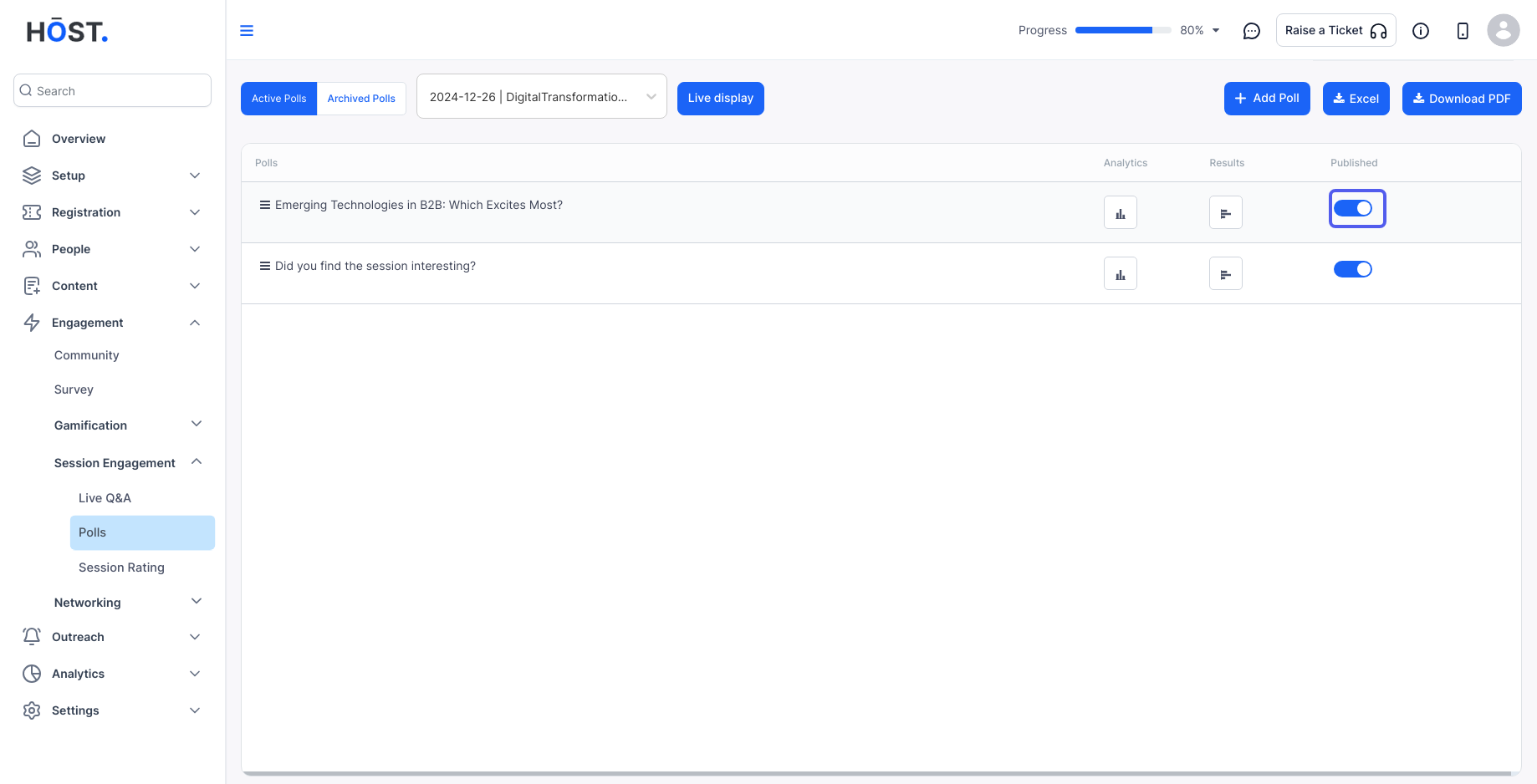Screen dimensions: 1537x784
Task: Collapse the Session Engagement chevron
Action: (197, 461)
